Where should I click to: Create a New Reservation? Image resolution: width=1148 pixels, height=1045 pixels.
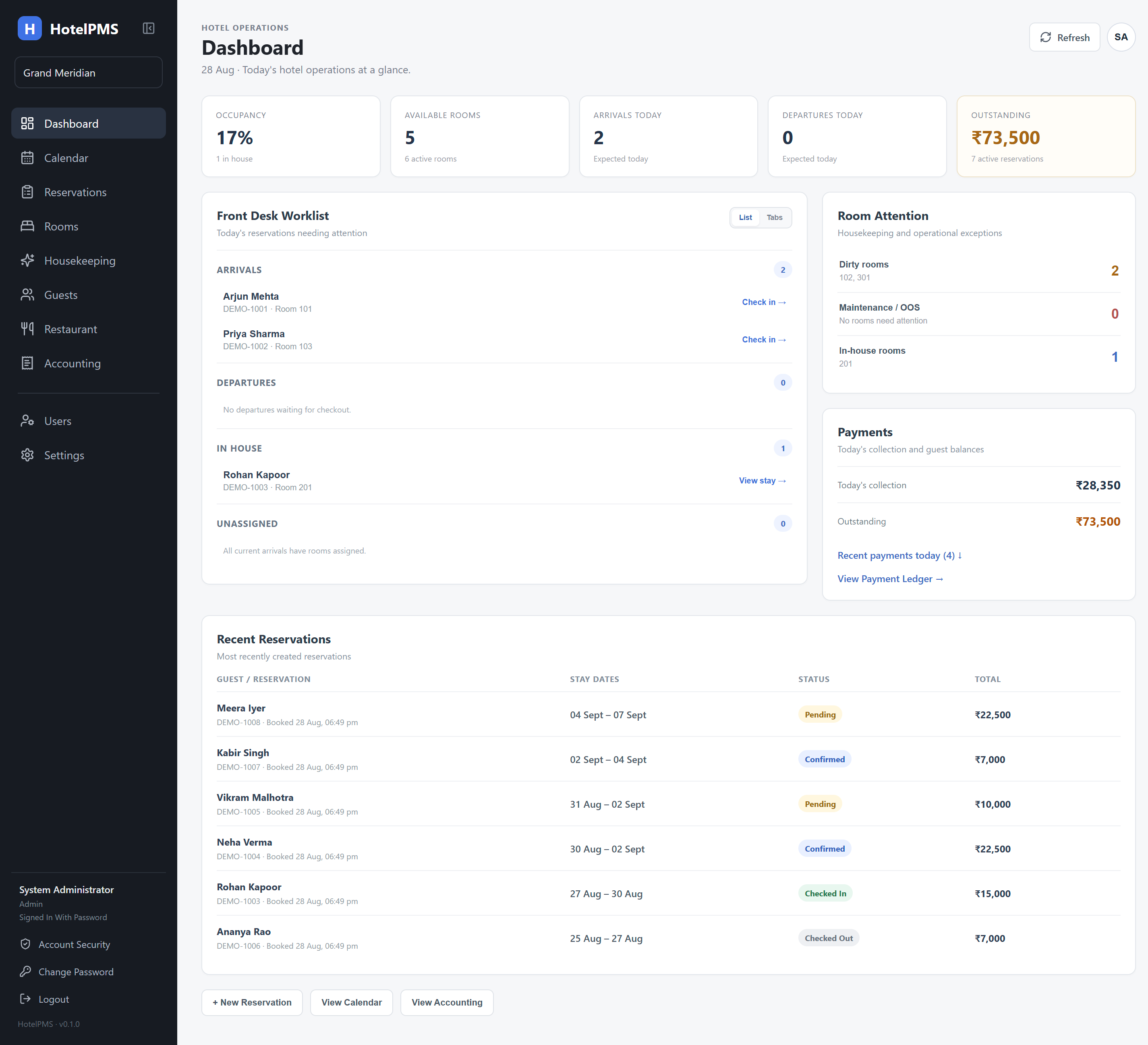(x=252, y=1002)
